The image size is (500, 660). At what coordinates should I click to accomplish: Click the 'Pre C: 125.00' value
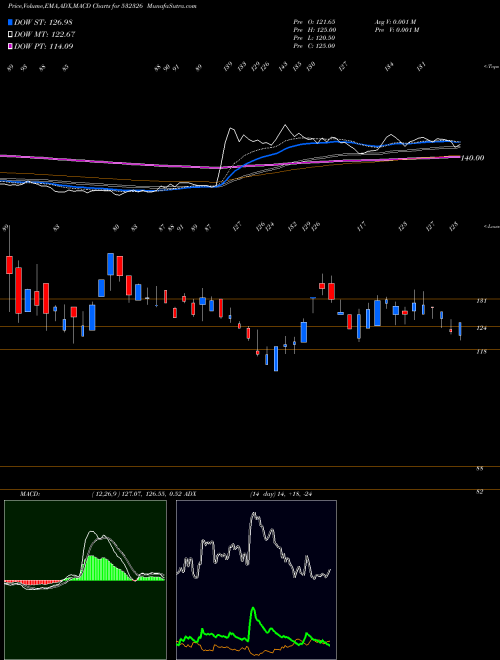314,46
